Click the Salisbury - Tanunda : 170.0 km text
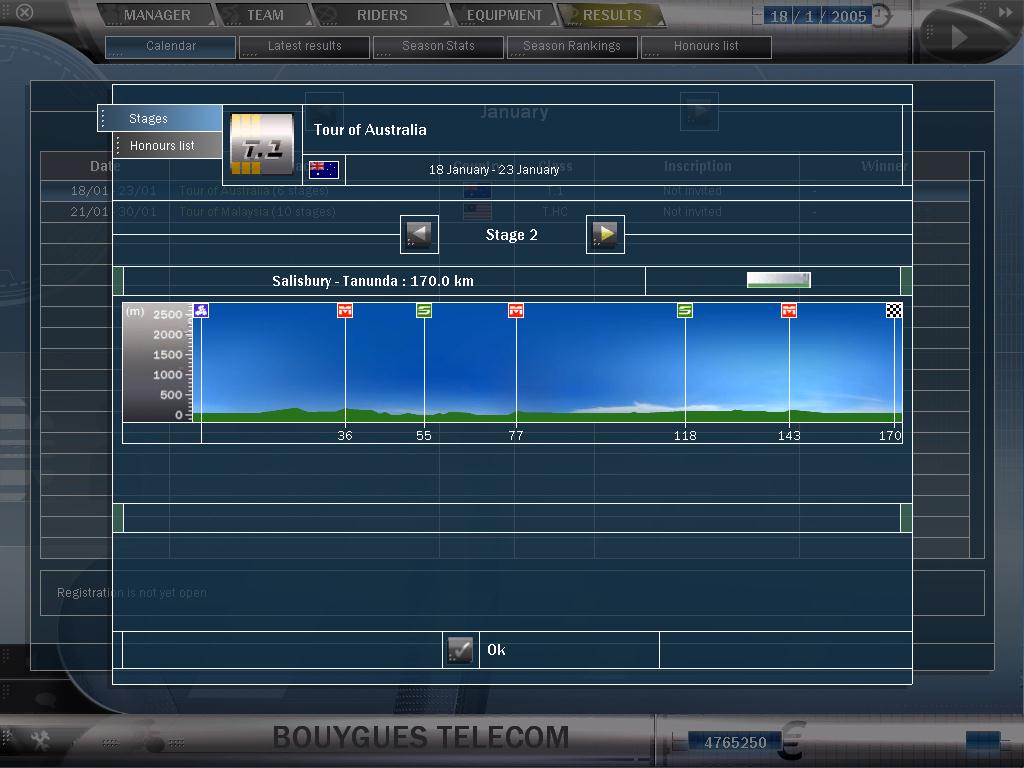This screenshot has height=768, width=1024. coord(373,281)
